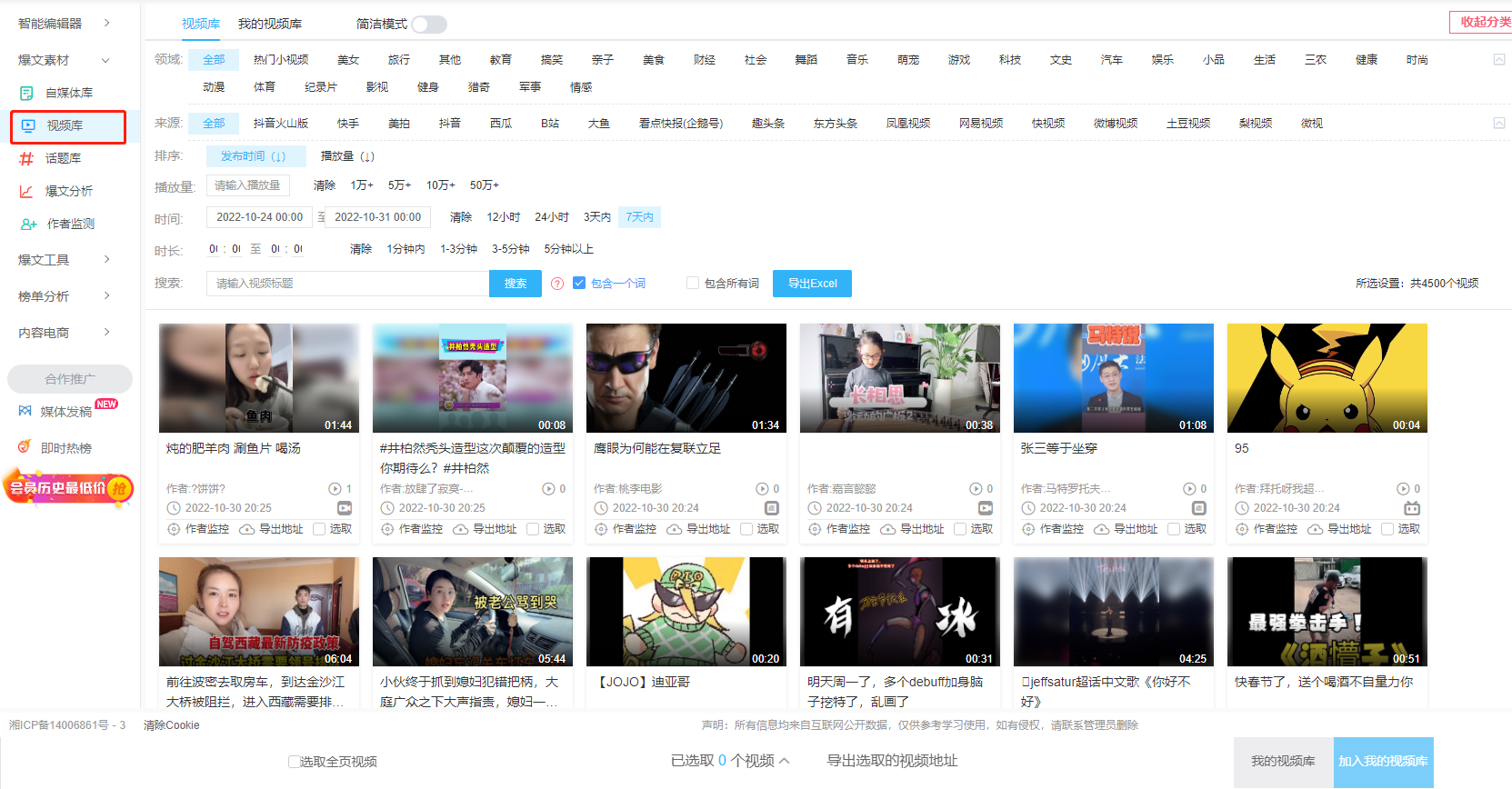
Task: Click the 我的视频库 bottom button
Action: (1283, 762)
